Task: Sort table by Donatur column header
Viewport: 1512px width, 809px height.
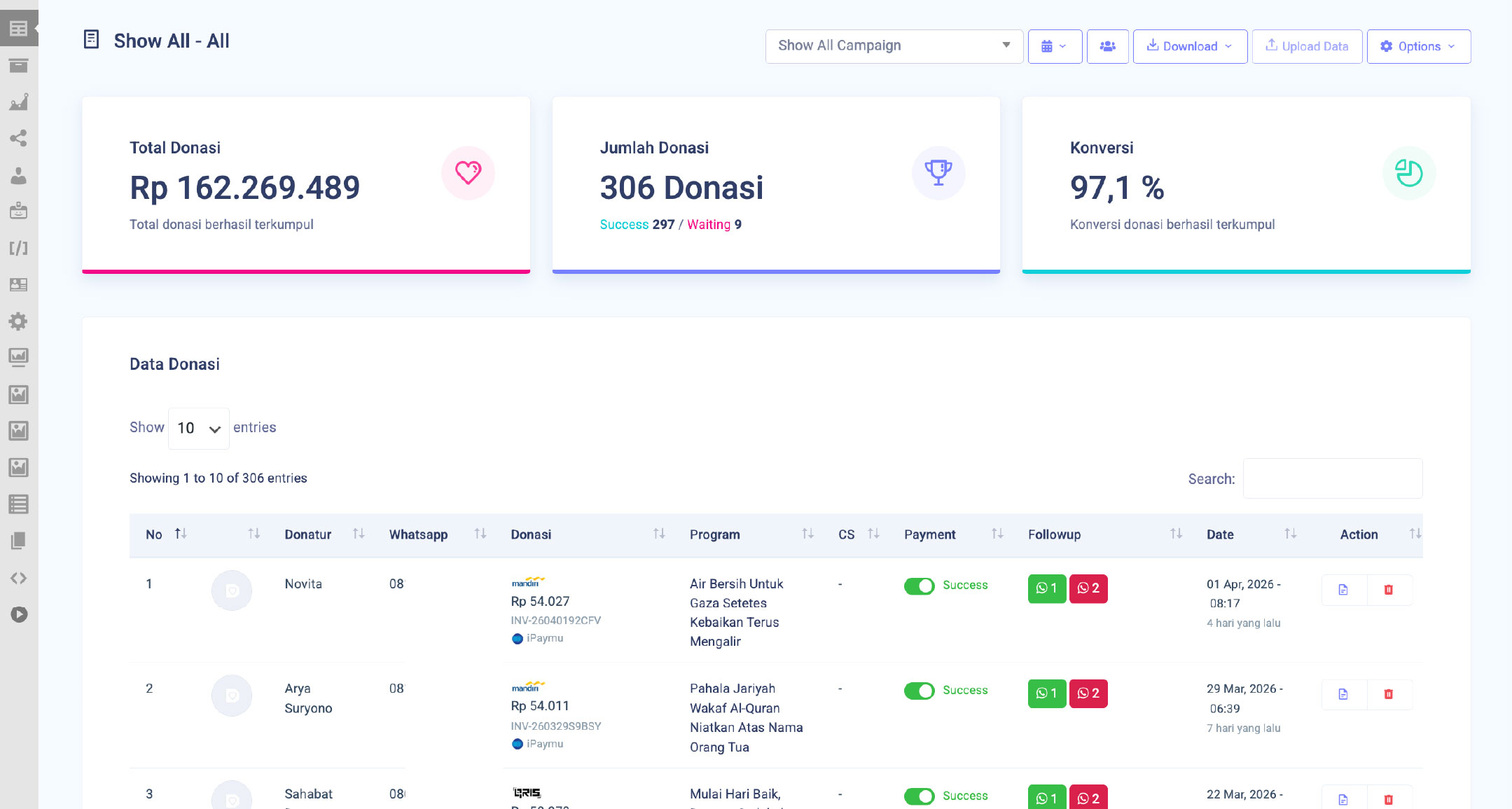Action: 308,534
